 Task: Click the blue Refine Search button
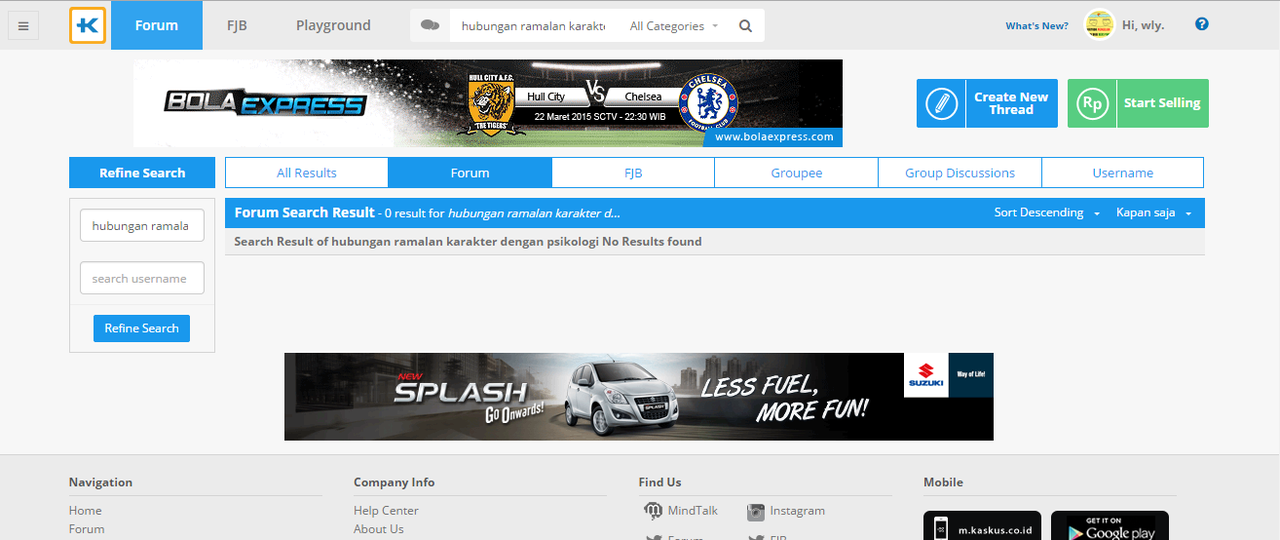(141, 328)
